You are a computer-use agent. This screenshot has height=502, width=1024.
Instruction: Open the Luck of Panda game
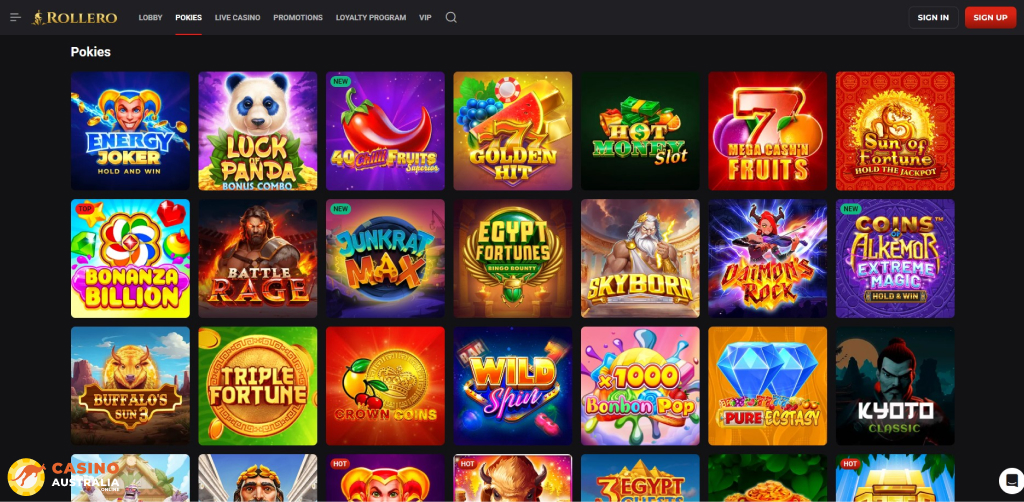click(x=257, y=131)
